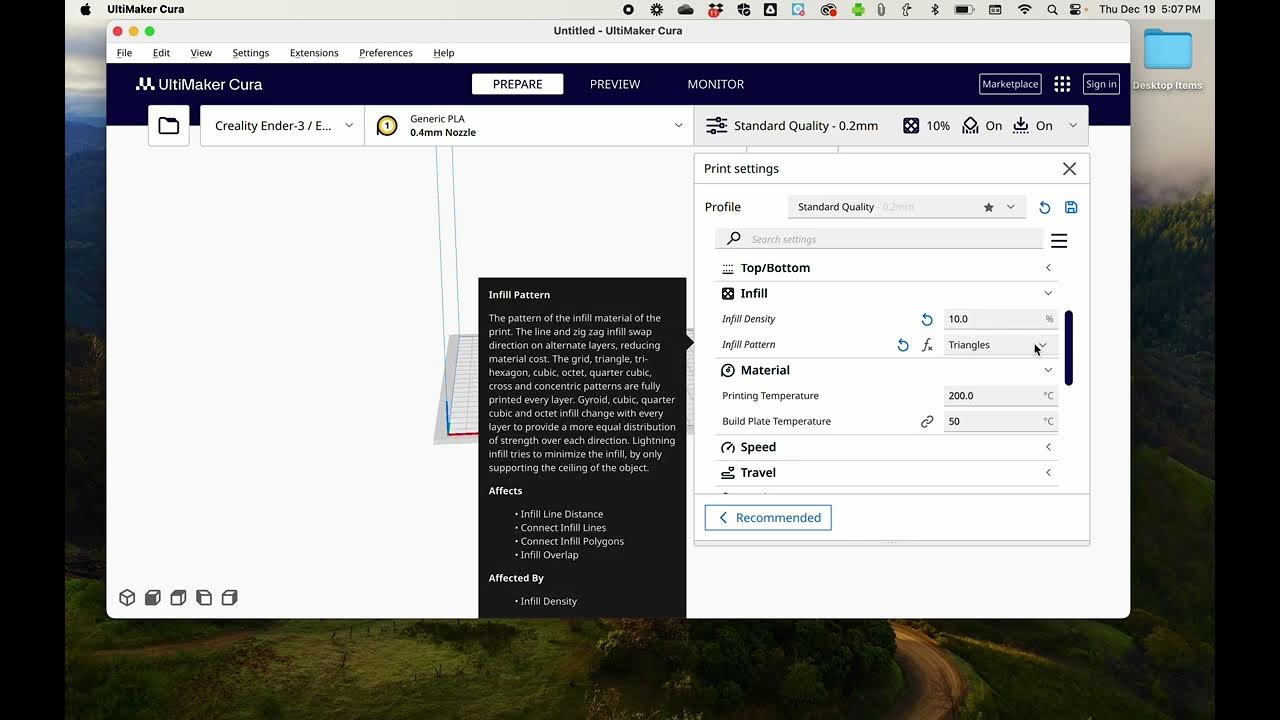Open Spotlight search in menu bar
Screen dimensions: 1280x720
point(1052,9)
